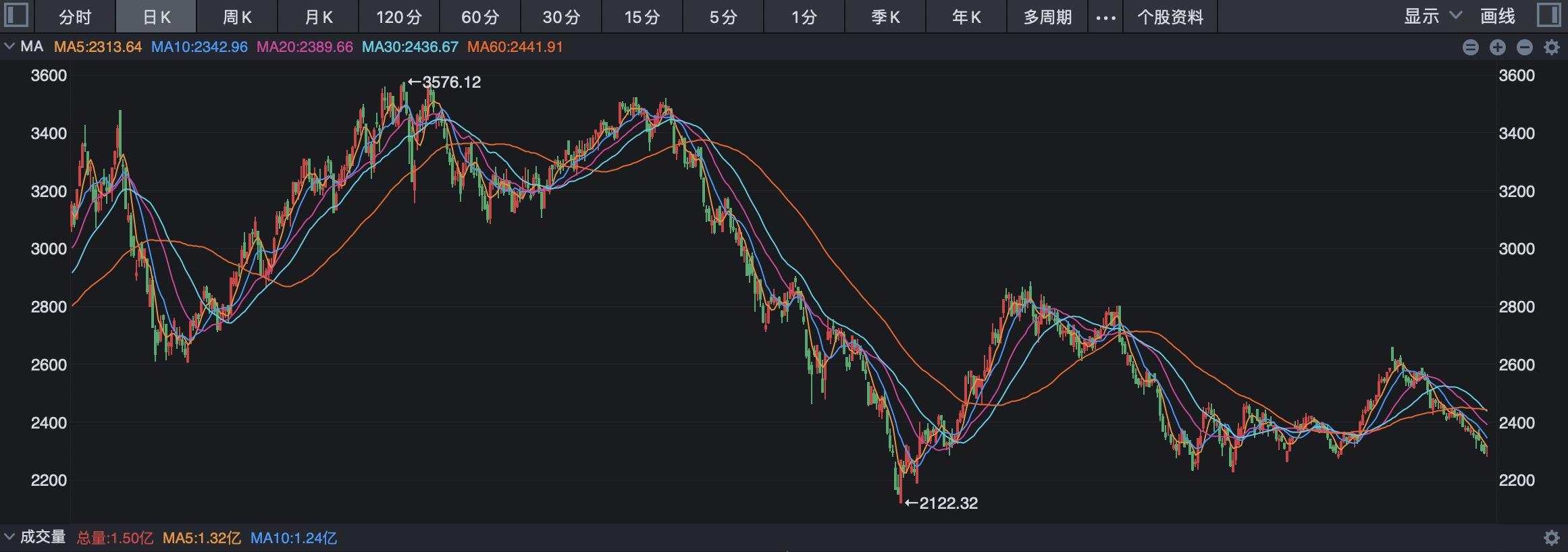
Task: Click the 3576.12 high price marker
Action: [x=444, y=82]
